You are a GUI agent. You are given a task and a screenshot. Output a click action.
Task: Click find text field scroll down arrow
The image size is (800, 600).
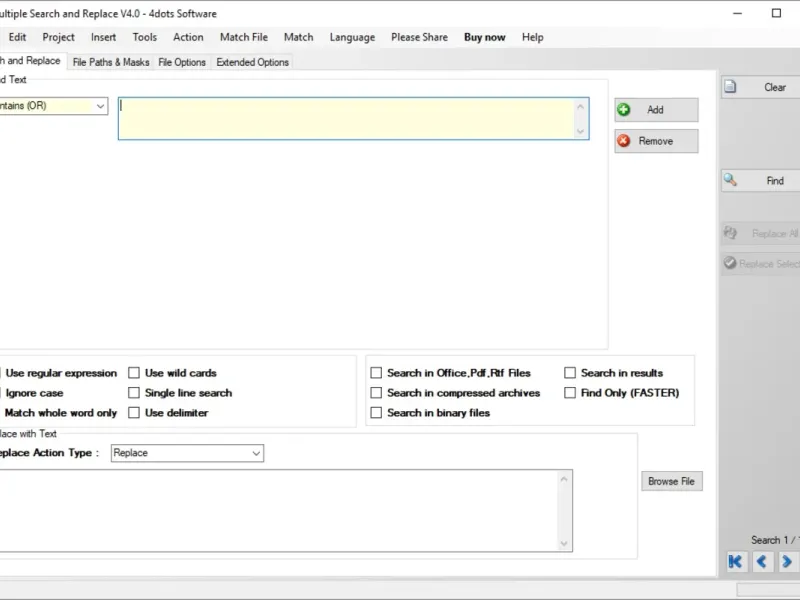[x=581, y=131]
